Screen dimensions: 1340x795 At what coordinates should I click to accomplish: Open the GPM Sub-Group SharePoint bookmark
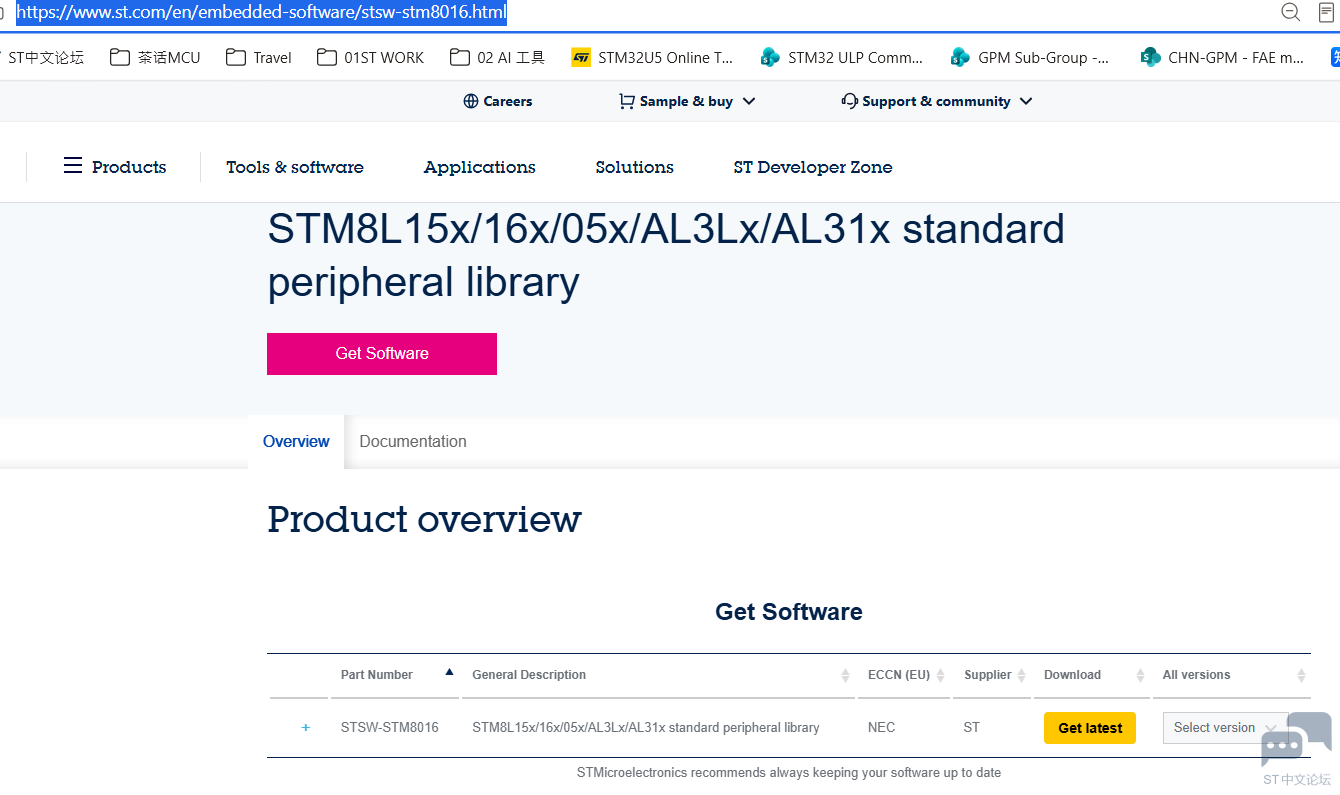(1029, 57)
